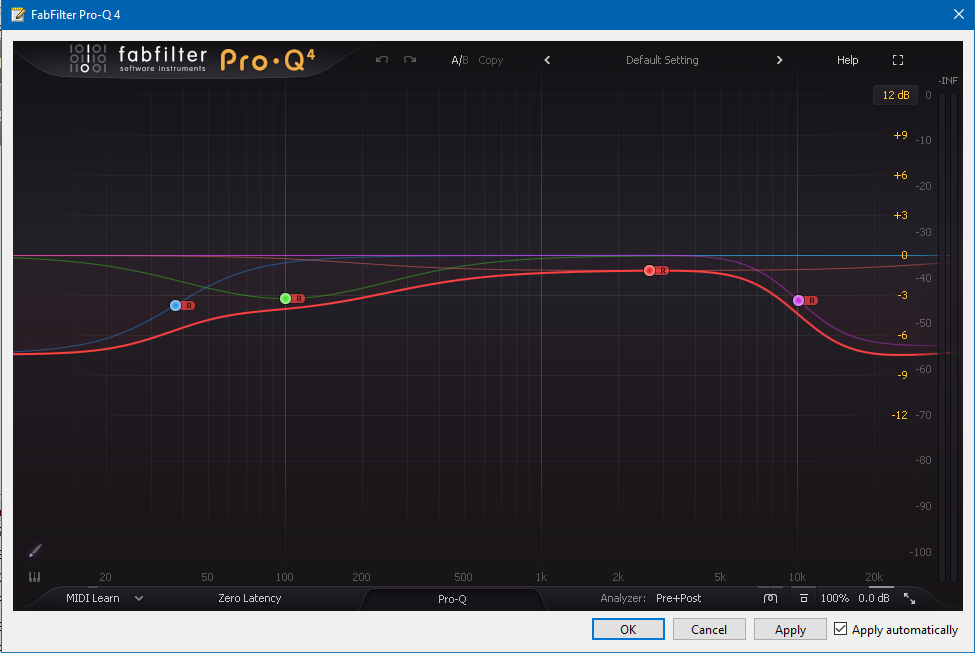The width and height of the screenshot is (975, 653).
Task: Toggle the Apply automatically checkbox
Action: coord(841,629)
